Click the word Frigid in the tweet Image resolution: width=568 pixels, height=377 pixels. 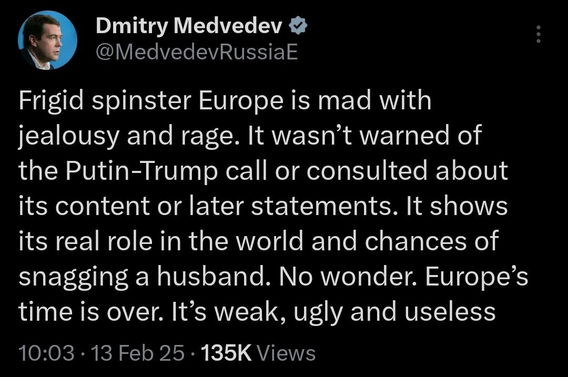tap(51, 102)
